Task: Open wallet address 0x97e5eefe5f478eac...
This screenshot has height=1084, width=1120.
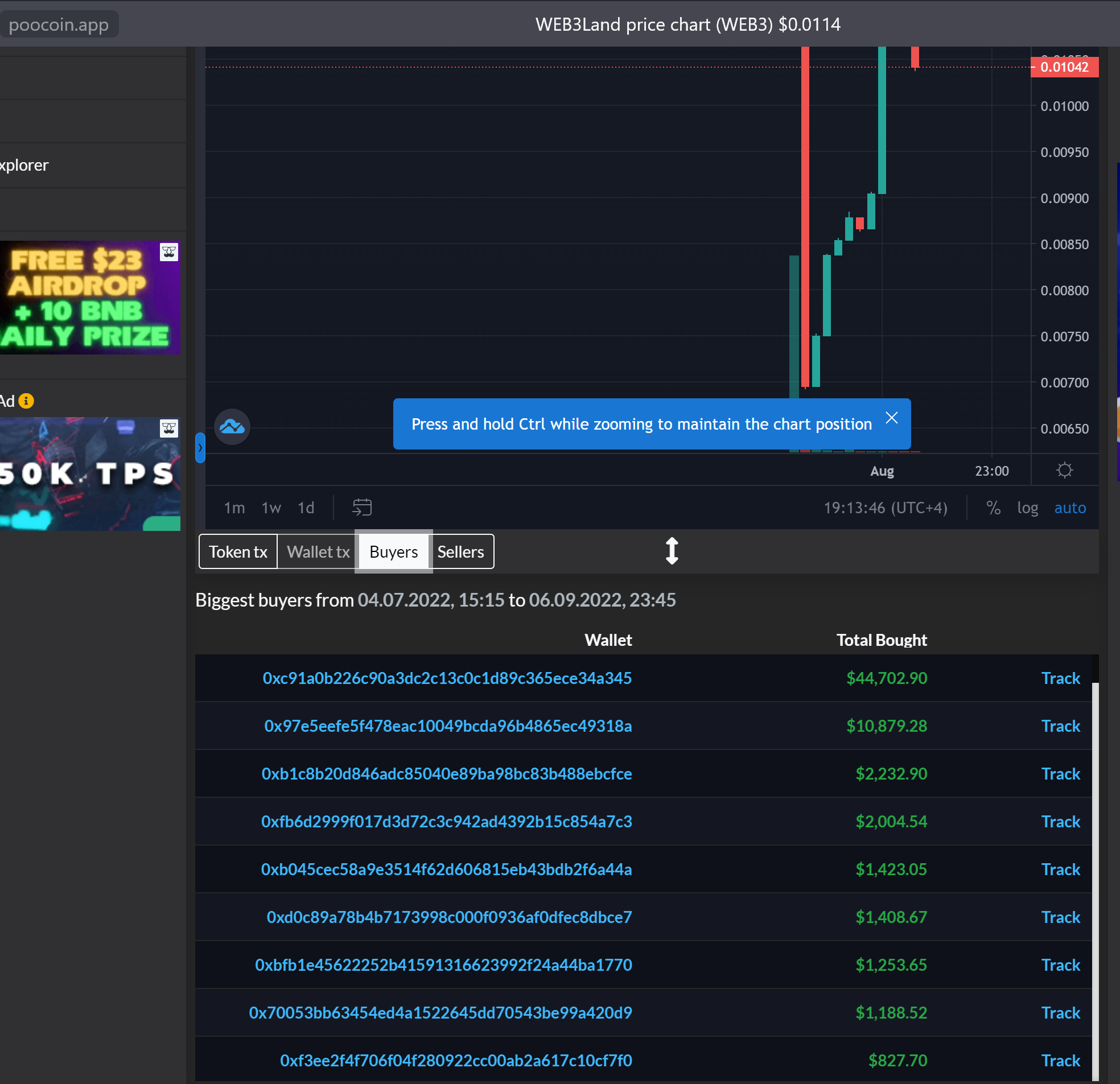Action: 447,726
